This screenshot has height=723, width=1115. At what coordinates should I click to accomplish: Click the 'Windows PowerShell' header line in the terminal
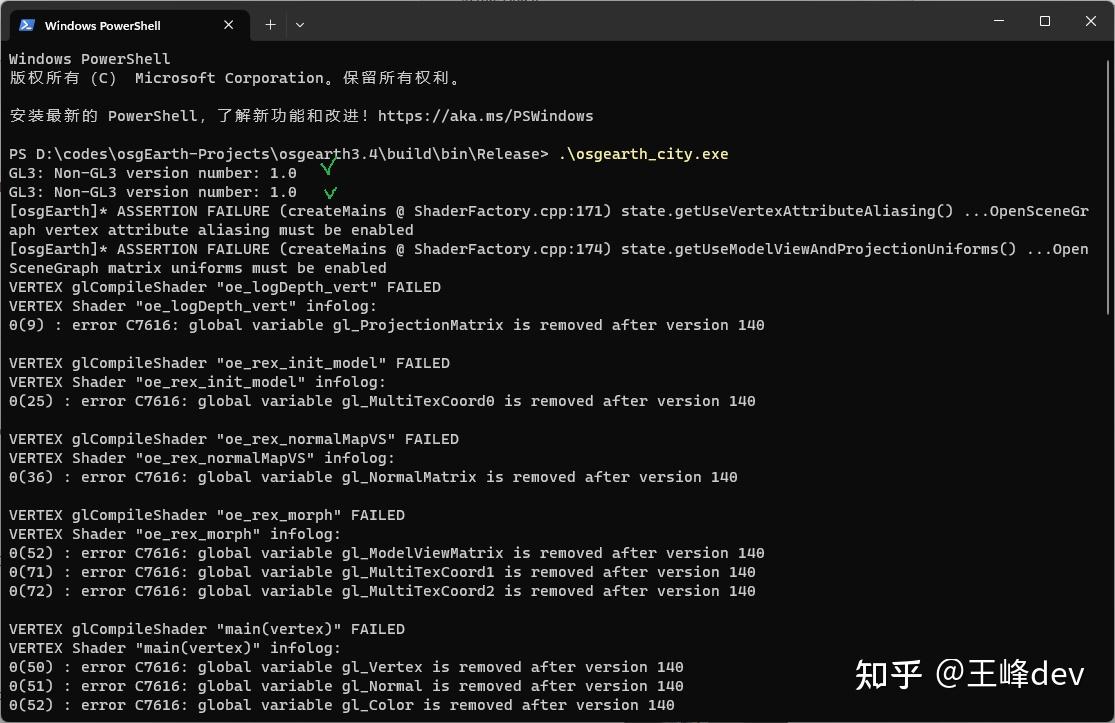tap(90, 59)
